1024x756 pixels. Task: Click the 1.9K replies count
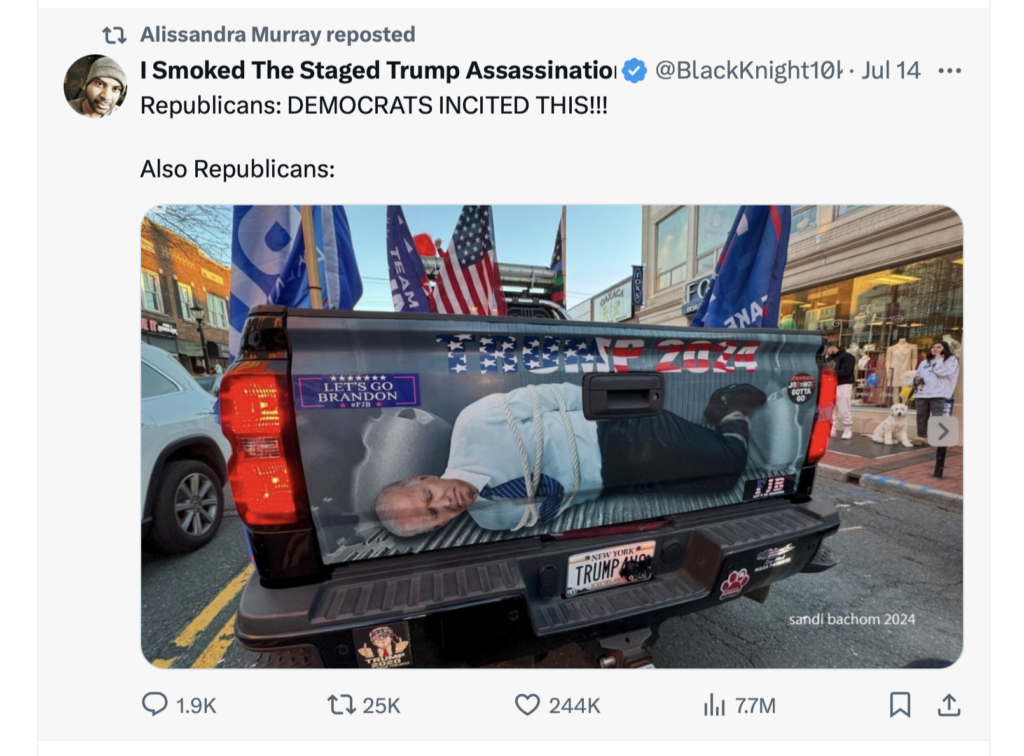tap(196, 706)
